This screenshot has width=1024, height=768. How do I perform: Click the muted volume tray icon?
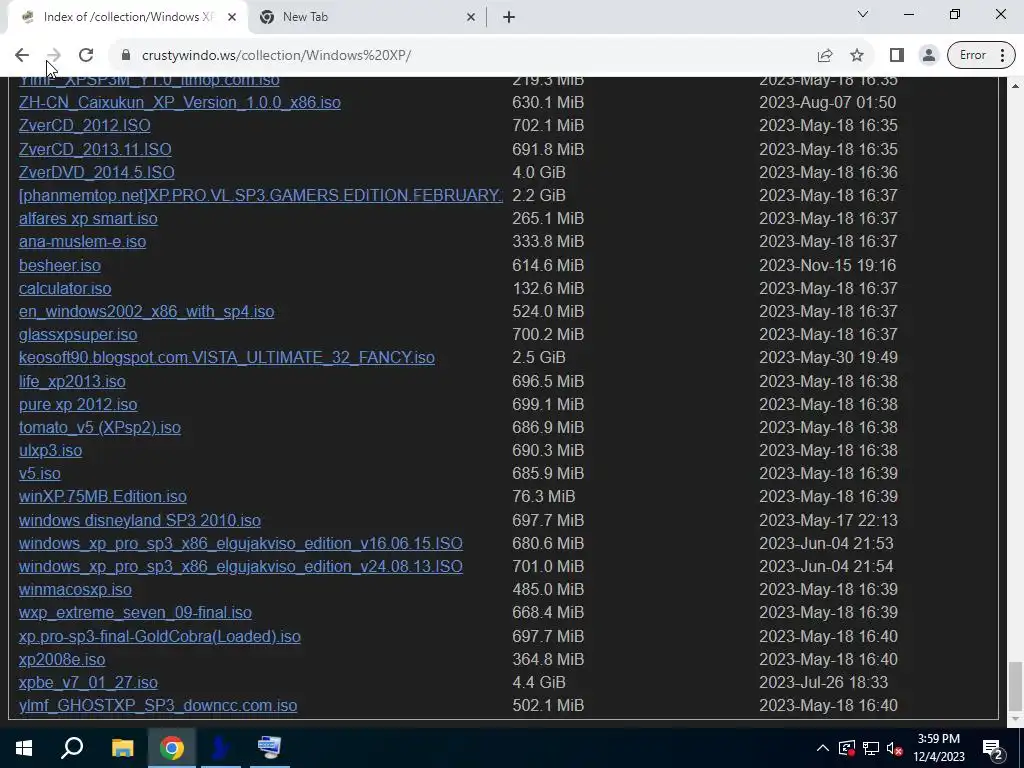click(x=895, y=748)
